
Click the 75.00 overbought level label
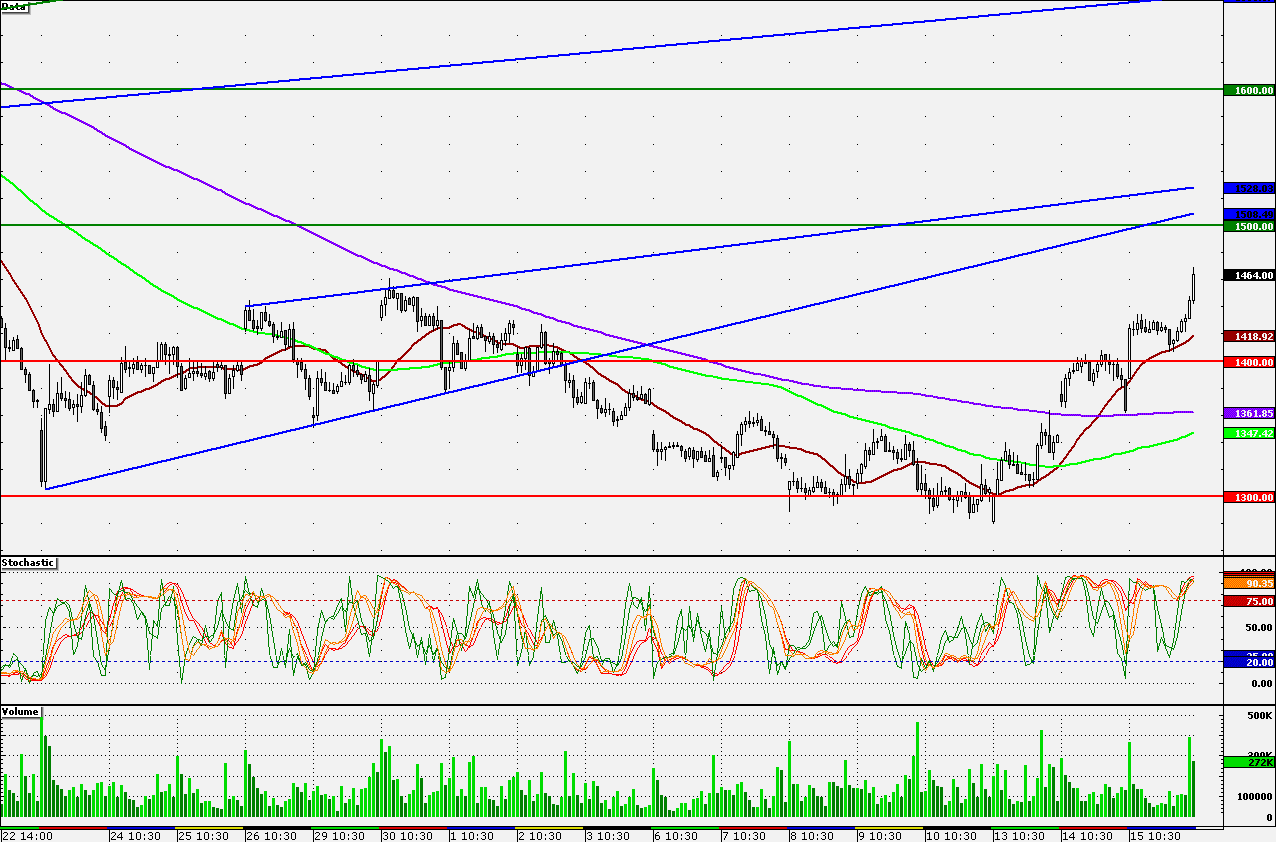point(1250,601)
